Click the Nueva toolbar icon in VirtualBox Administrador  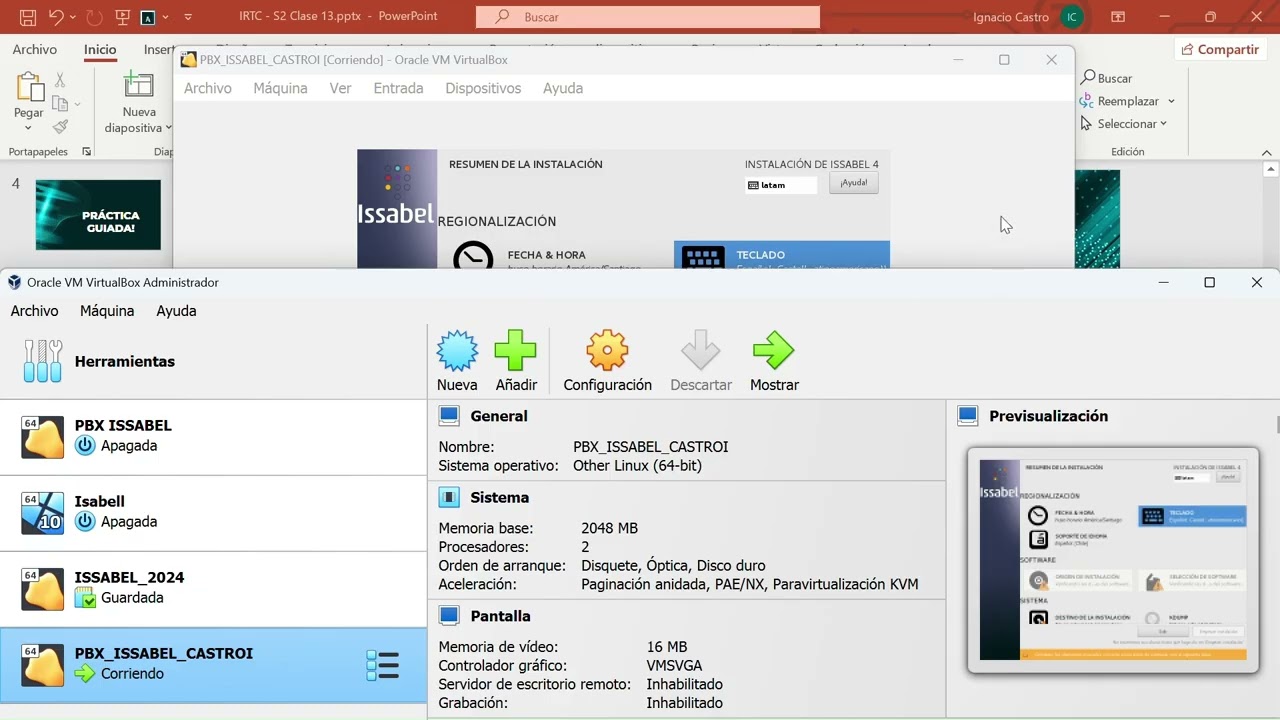[x=457, y=352]
